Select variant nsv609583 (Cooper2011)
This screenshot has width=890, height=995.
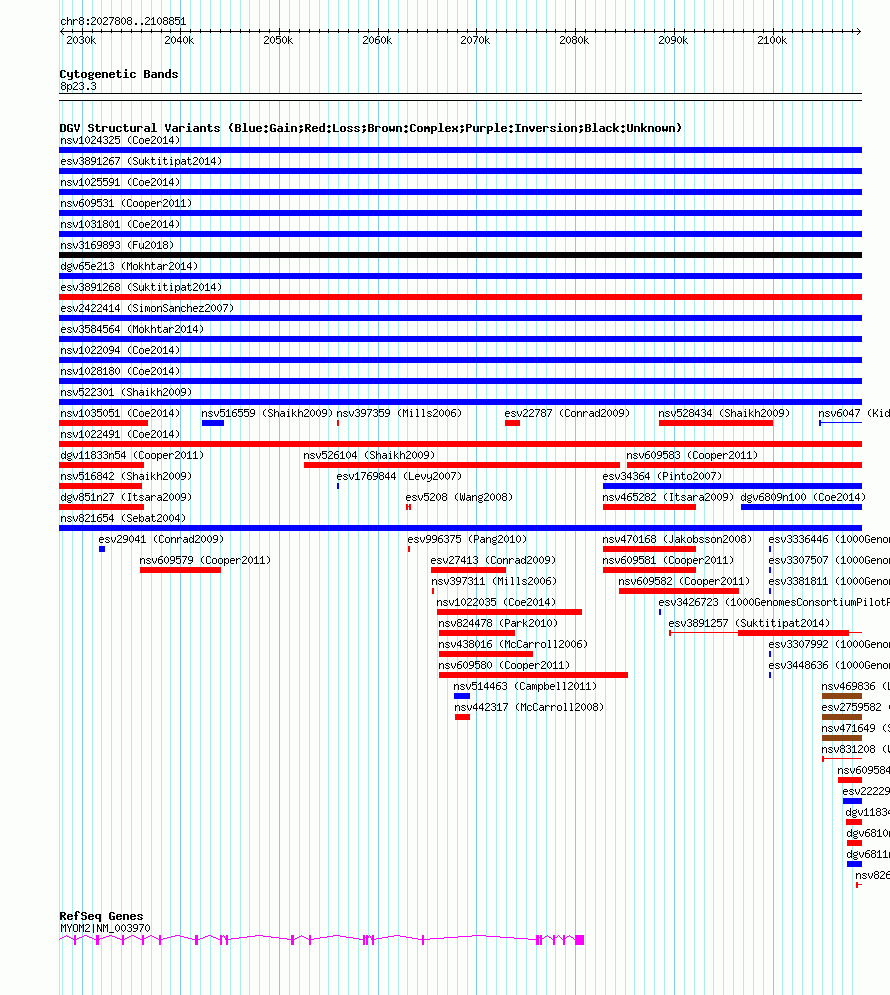[744, 465]
